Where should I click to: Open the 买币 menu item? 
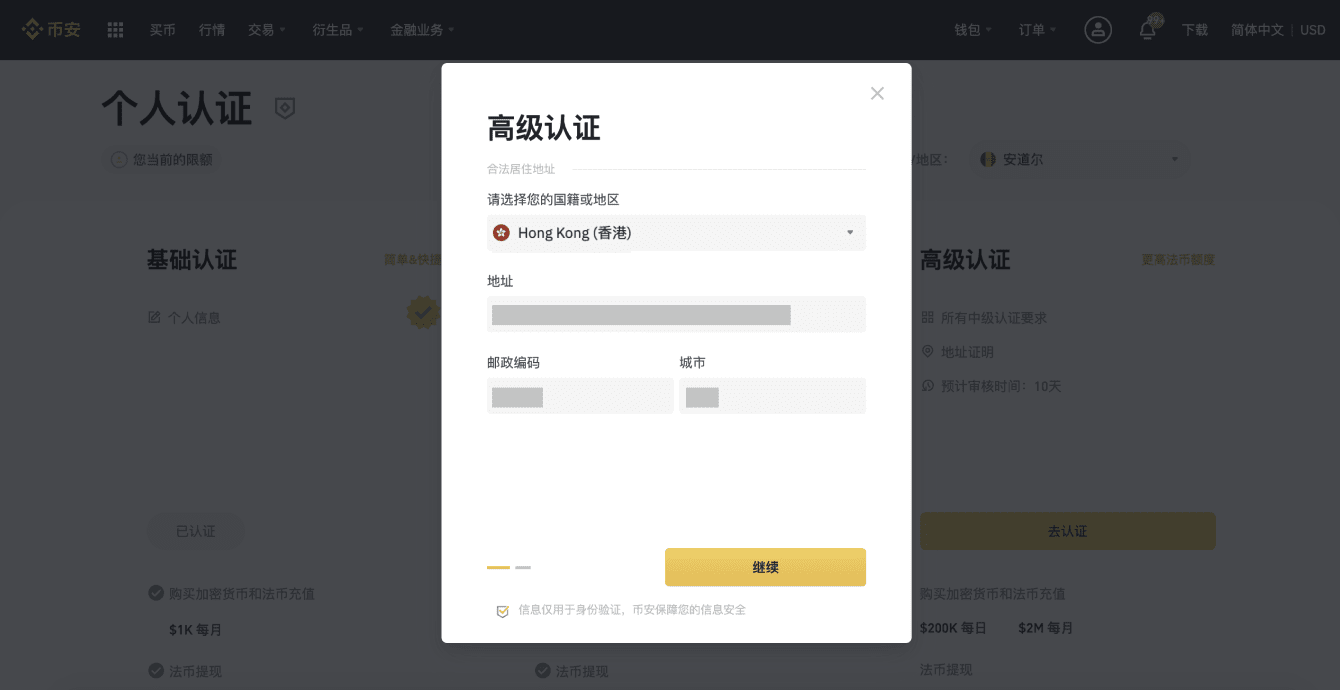(163, 30)
